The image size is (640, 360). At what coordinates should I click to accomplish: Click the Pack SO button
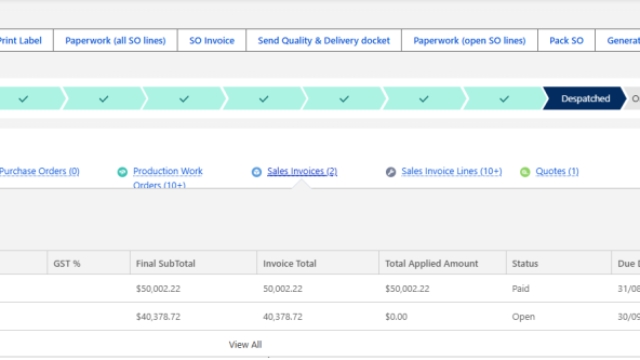tap(566, 40)
